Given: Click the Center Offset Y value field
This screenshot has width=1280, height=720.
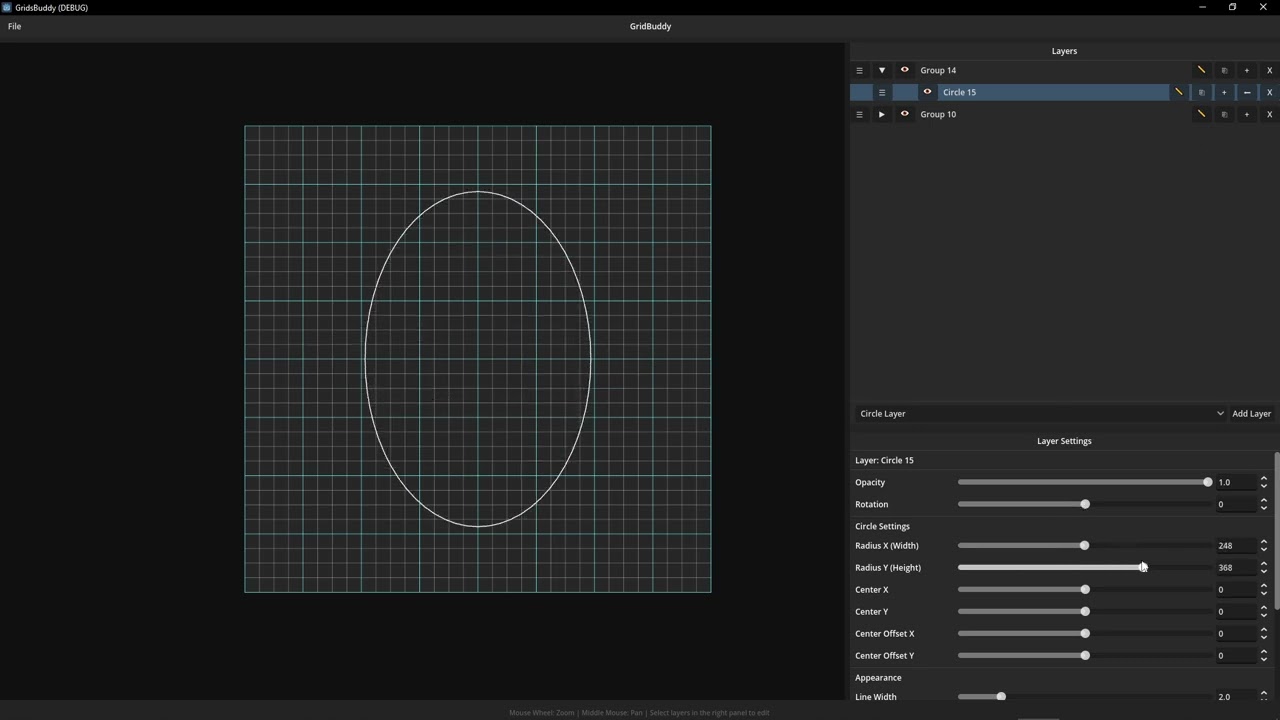Looking at the screenshot, I should (1235, 655).
